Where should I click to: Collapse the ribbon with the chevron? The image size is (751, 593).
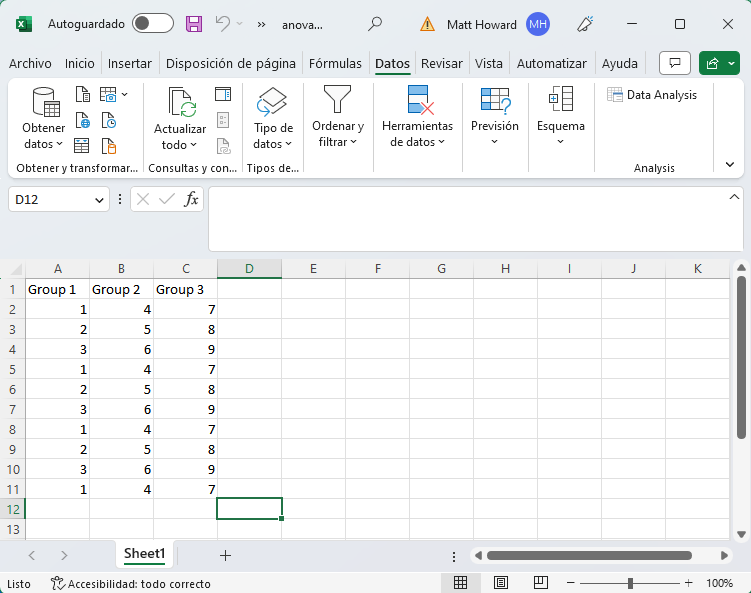(730, 164)
